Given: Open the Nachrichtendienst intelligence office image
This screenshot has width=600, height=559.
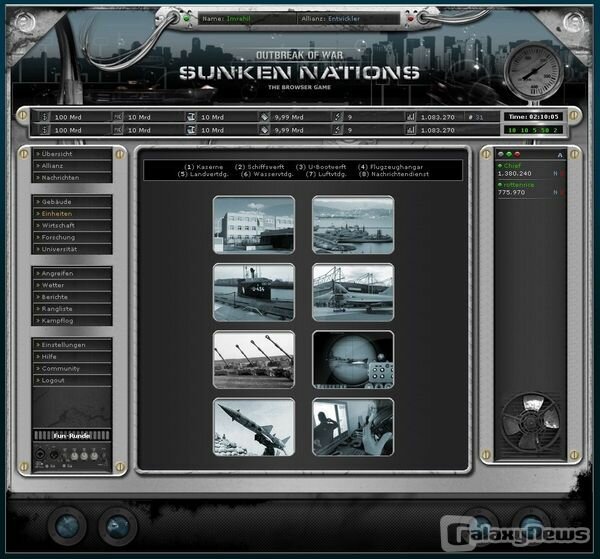Looking at the screenshot, I should coord(353,427).
